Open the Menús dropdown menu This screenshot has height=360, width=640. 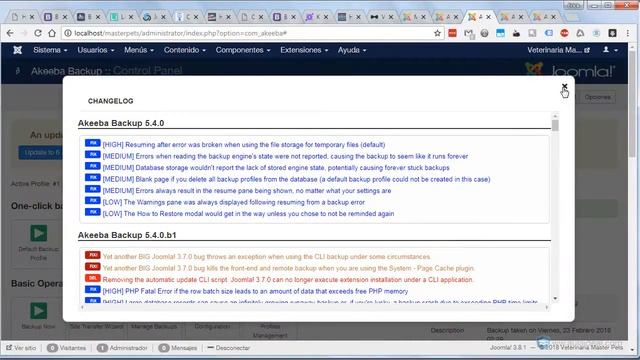tap(139, 50)
